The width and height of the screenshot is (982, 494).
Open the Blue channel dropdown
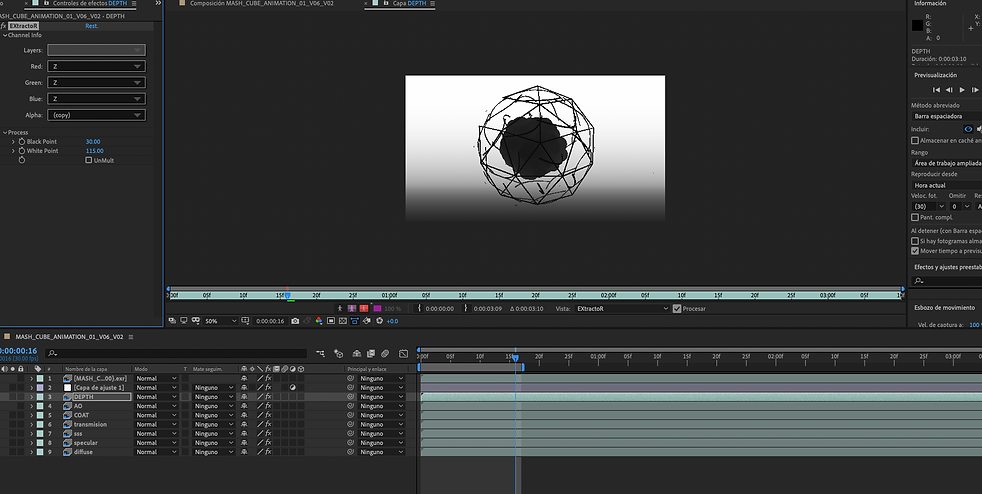point(96,99)
